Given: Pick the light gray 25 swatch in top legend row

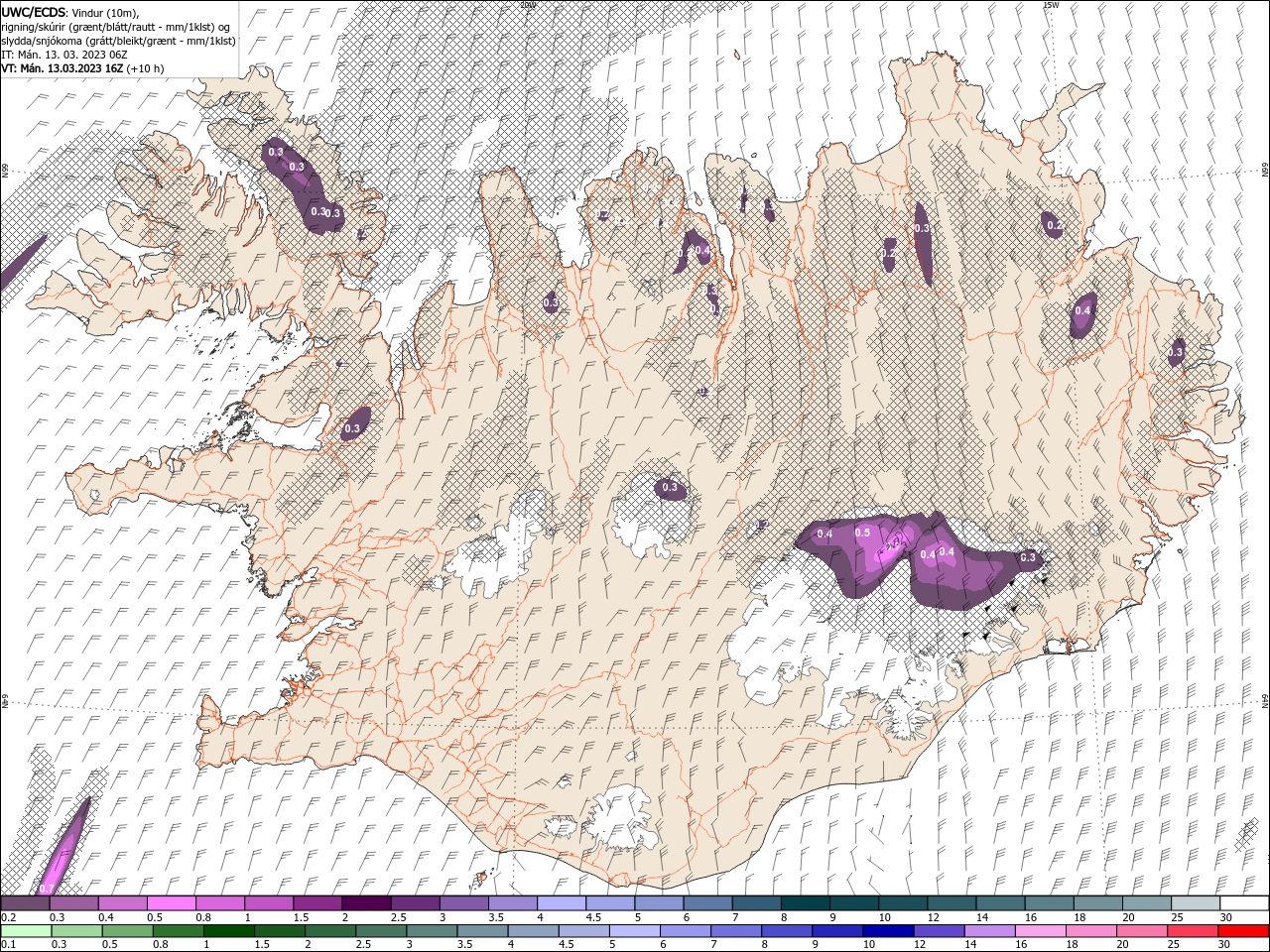Looking at the screenshot, I should [1196, 903].
